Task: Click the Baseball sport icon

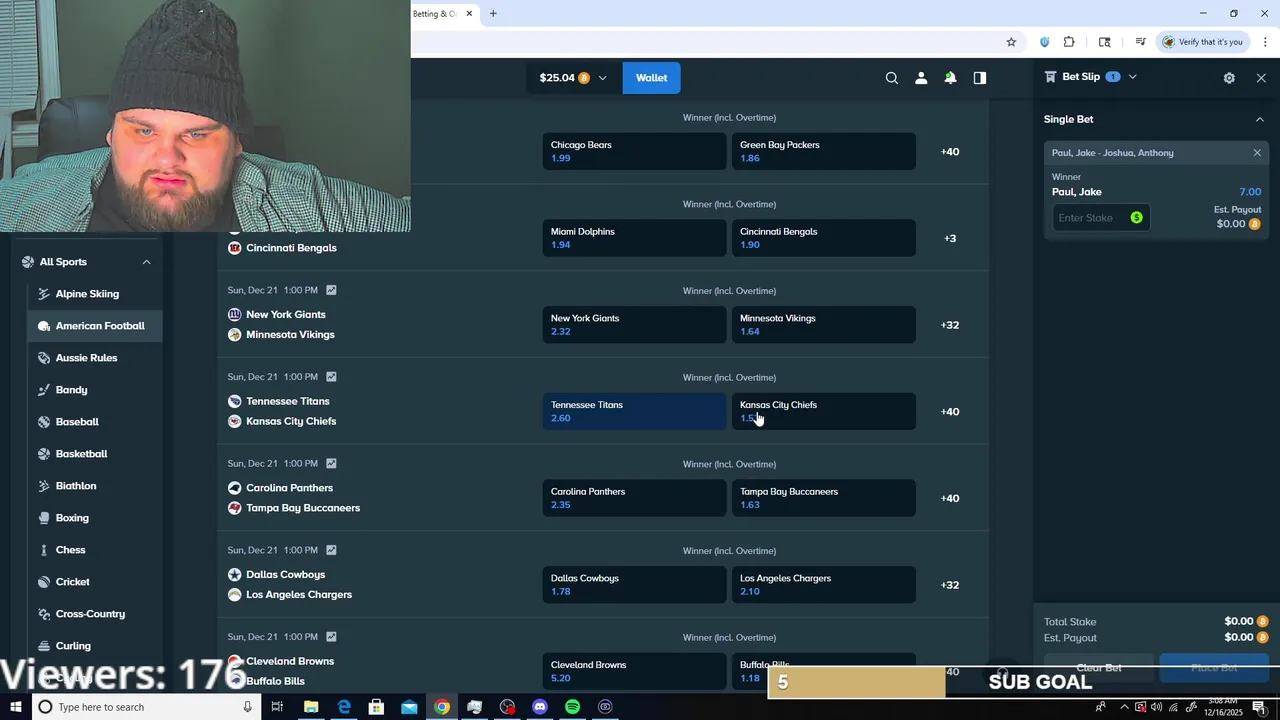Action: 44,422
